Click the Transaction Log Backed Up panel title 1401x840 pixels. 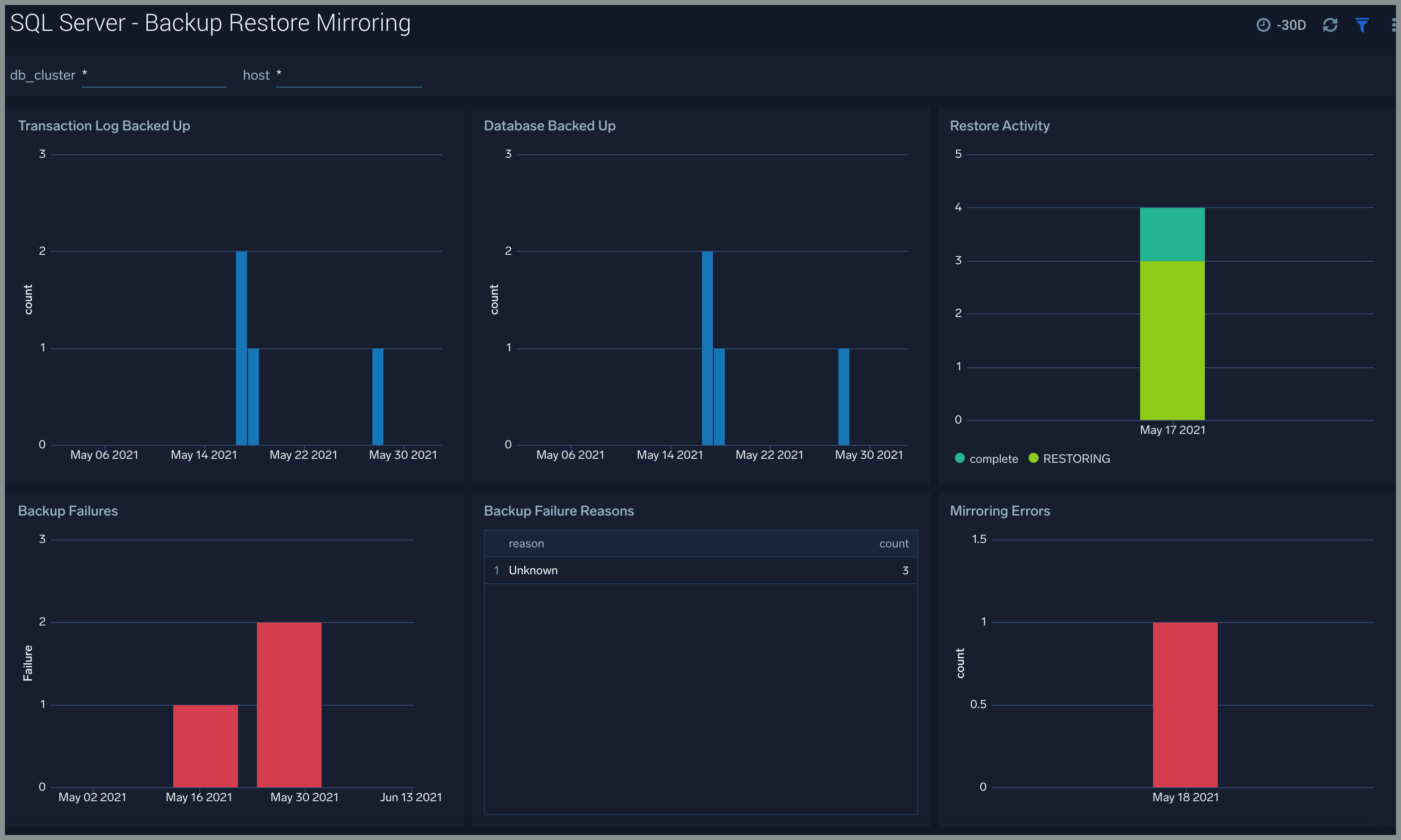[x=104, y=126]
